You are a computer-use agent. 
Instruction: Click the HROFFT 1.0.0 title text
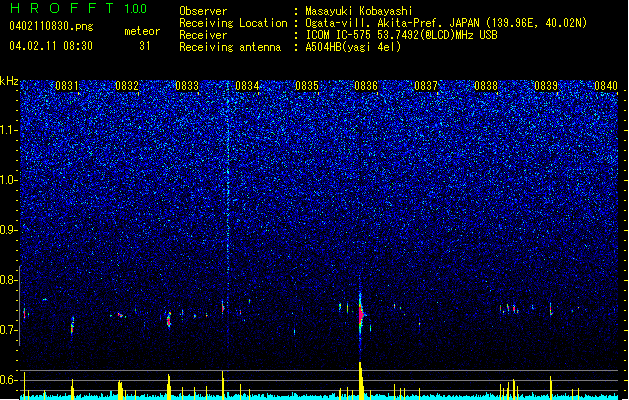coord(79,8)
